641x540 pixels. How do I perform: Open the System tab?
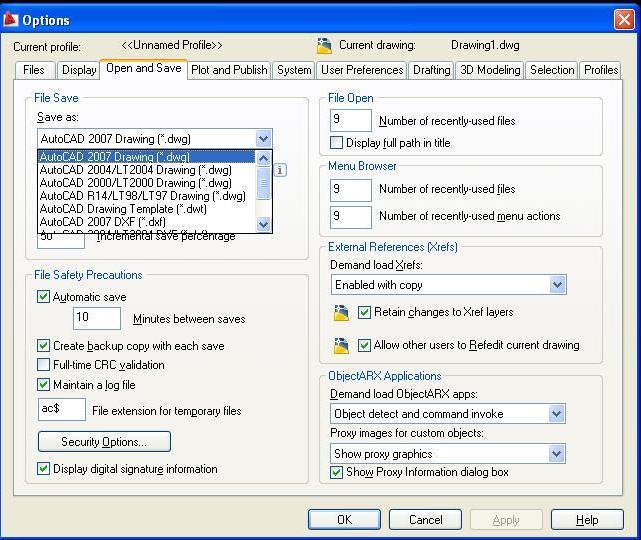(294, 70)
